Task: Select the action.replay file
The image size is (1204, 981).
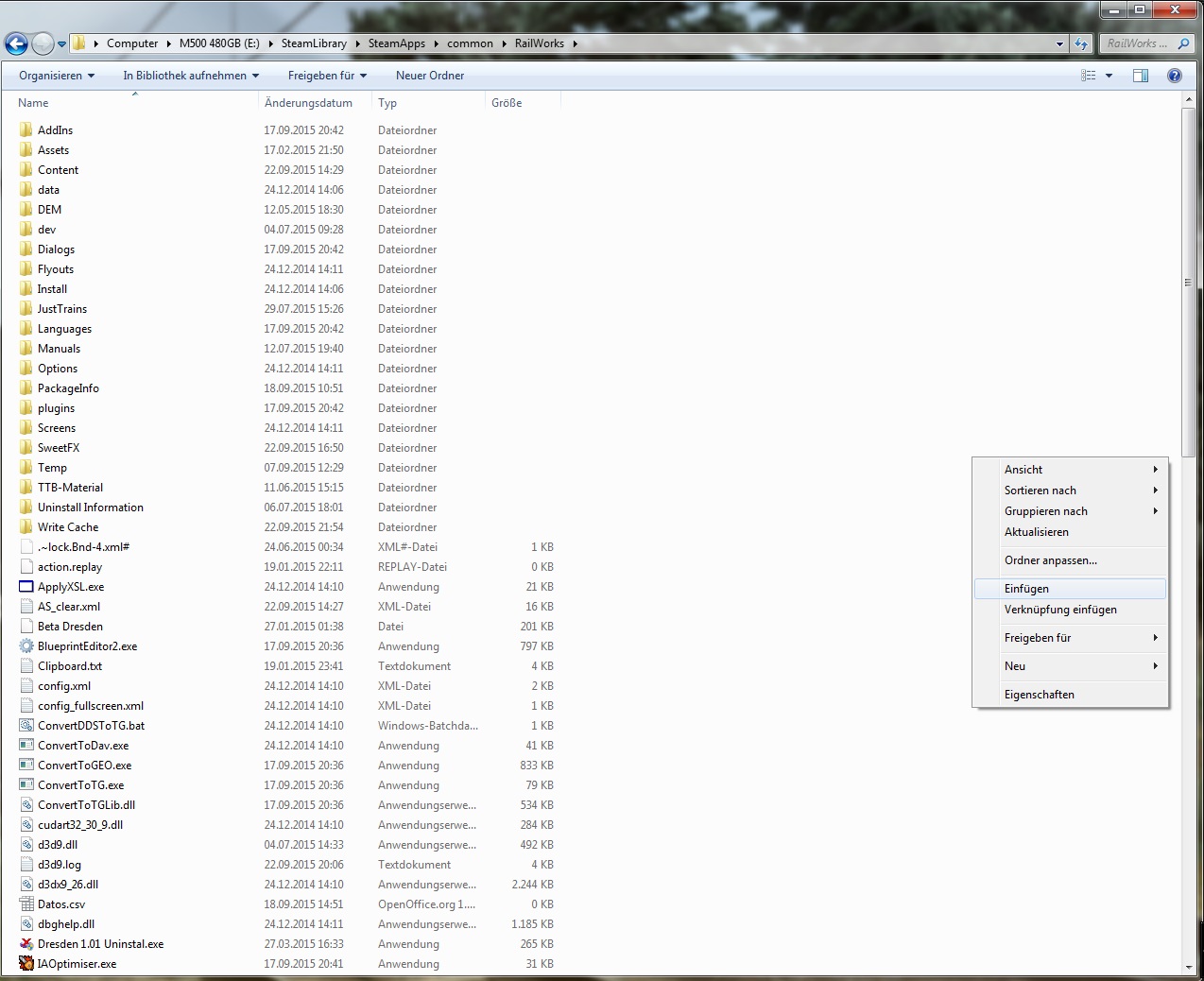Action: (70, 567)
